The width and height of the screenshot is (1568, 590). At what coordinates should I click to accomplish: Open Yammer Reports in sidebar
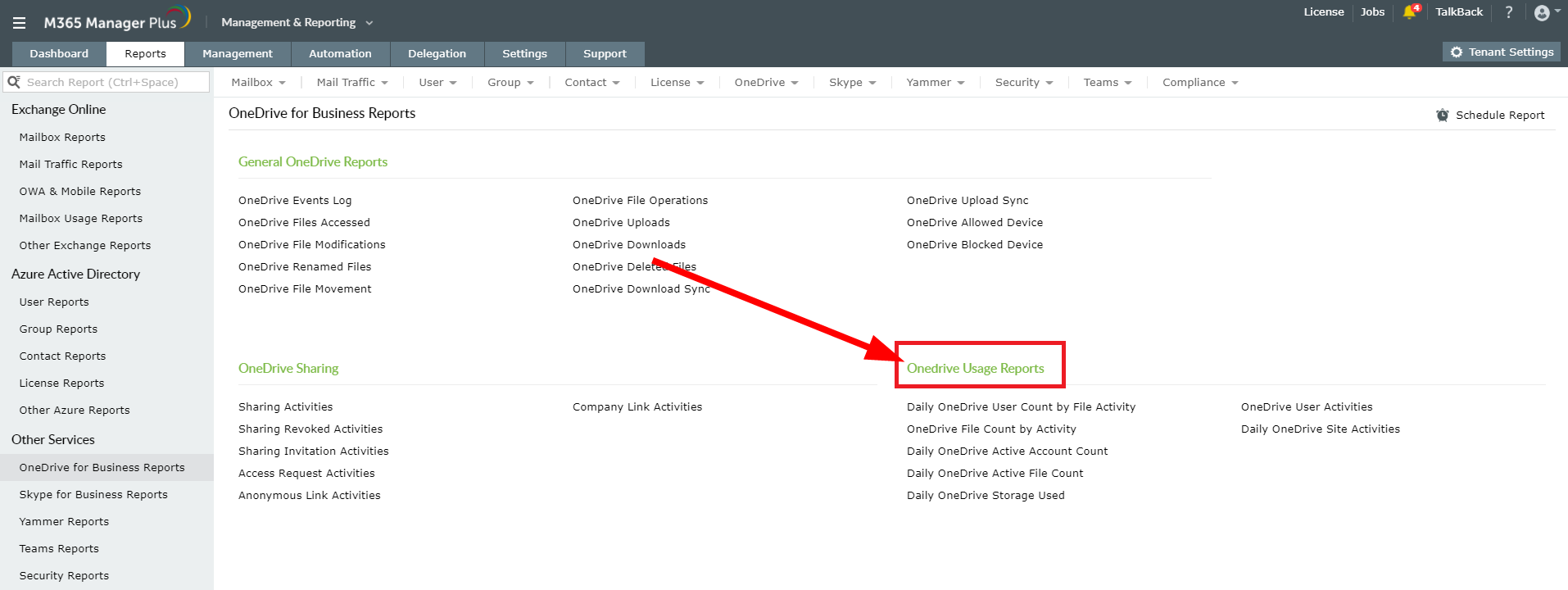pyautogui.click(x=64, y=522)
